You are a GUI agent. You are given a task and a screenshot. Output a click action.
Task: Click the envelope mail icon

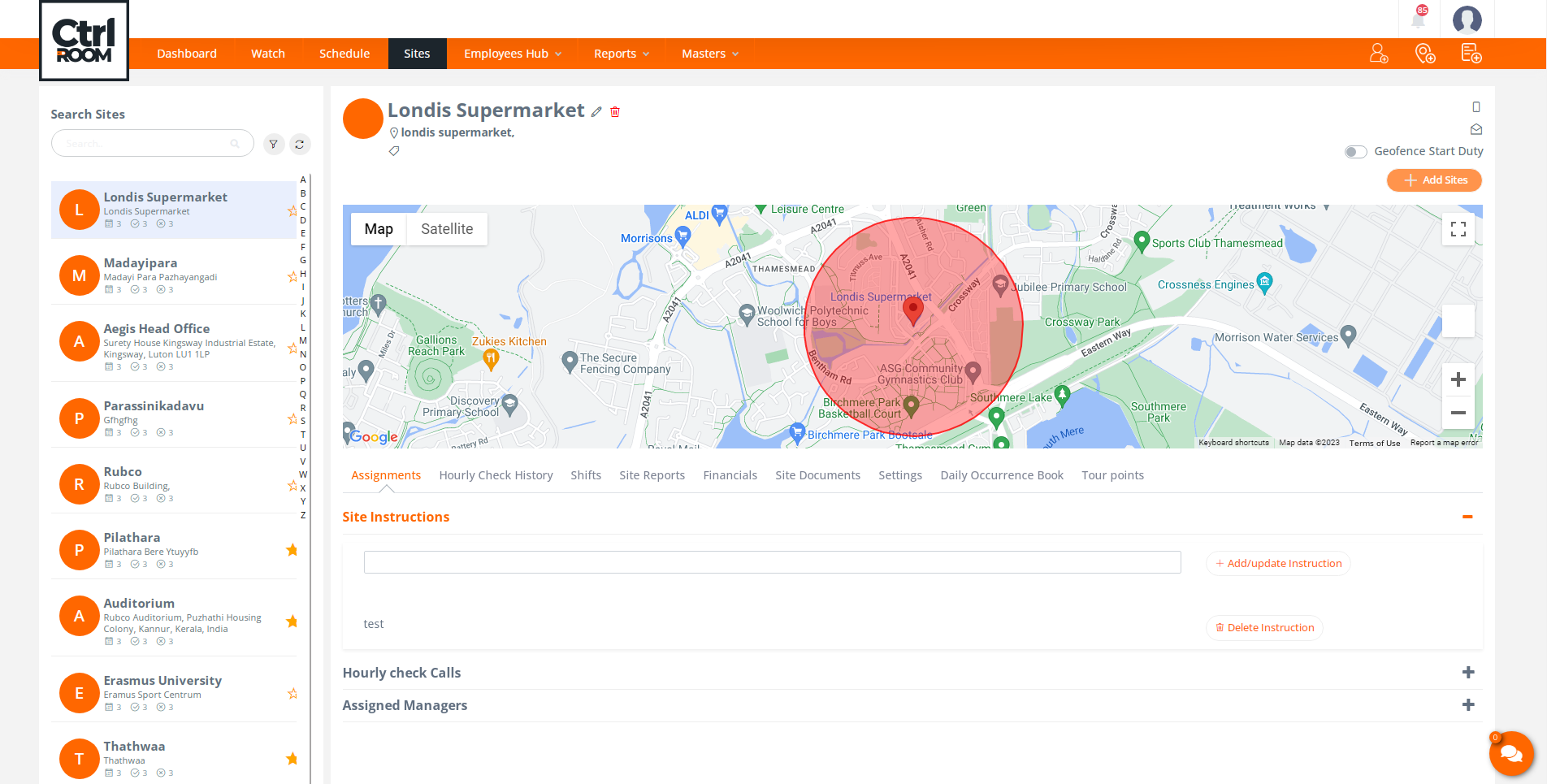1476,129
